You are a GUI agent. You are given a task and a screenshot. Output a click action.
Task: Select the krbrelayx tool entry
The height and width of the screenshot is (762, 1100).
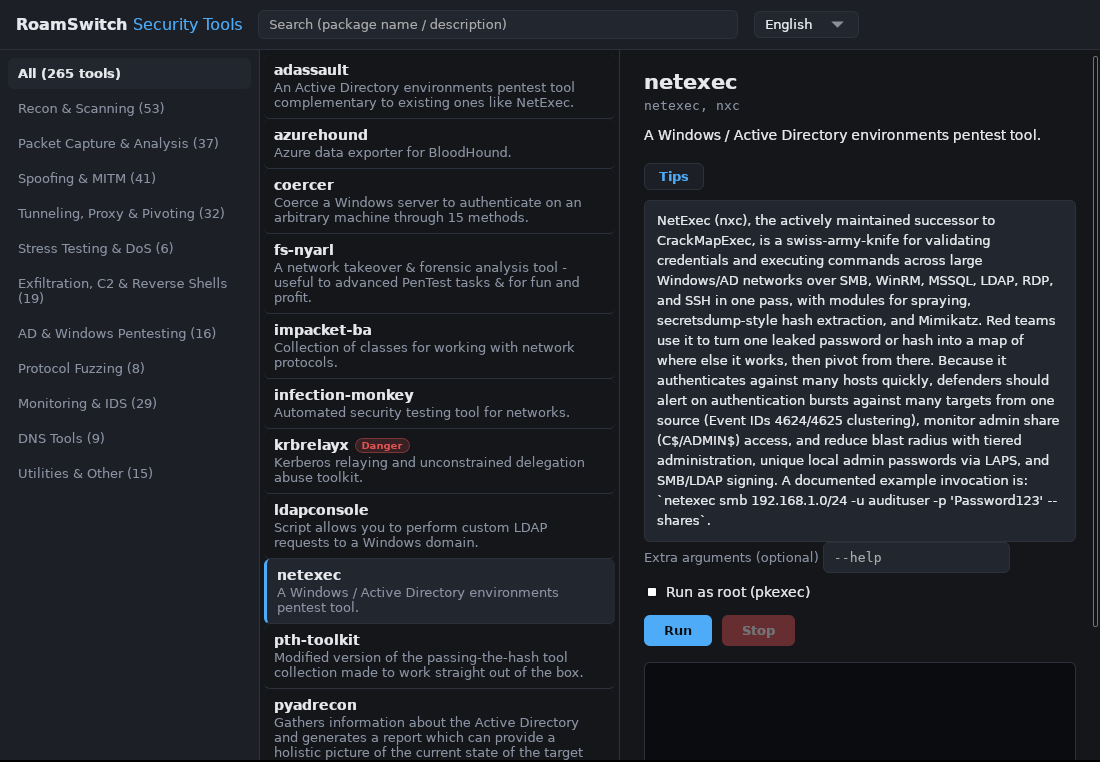click(439, 461)
